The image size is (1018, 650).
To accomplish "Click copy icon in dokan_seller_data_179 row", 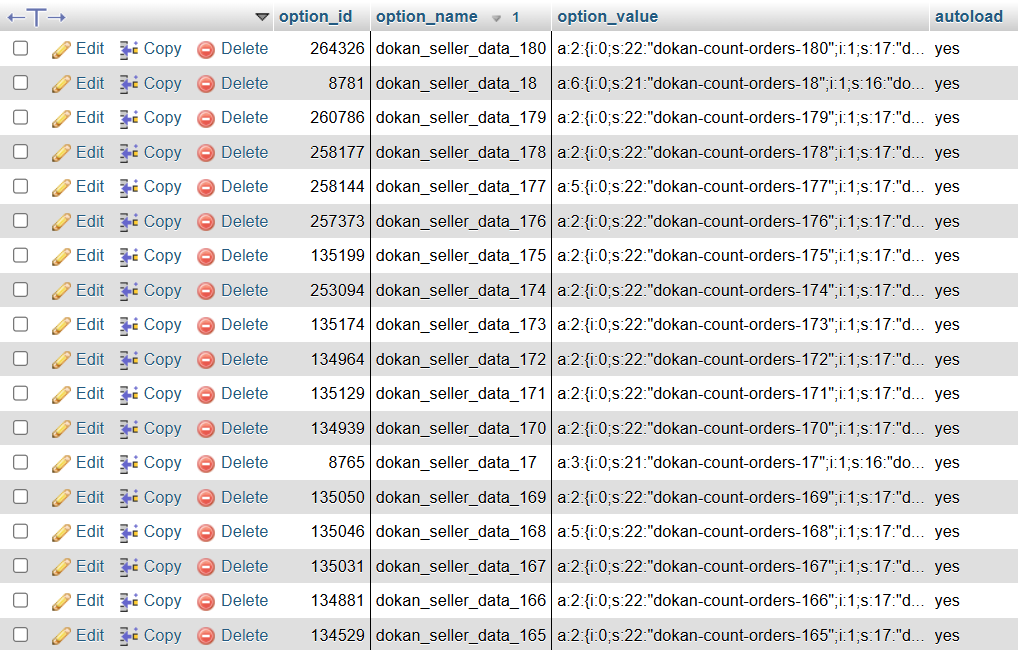I will point(129,118).
